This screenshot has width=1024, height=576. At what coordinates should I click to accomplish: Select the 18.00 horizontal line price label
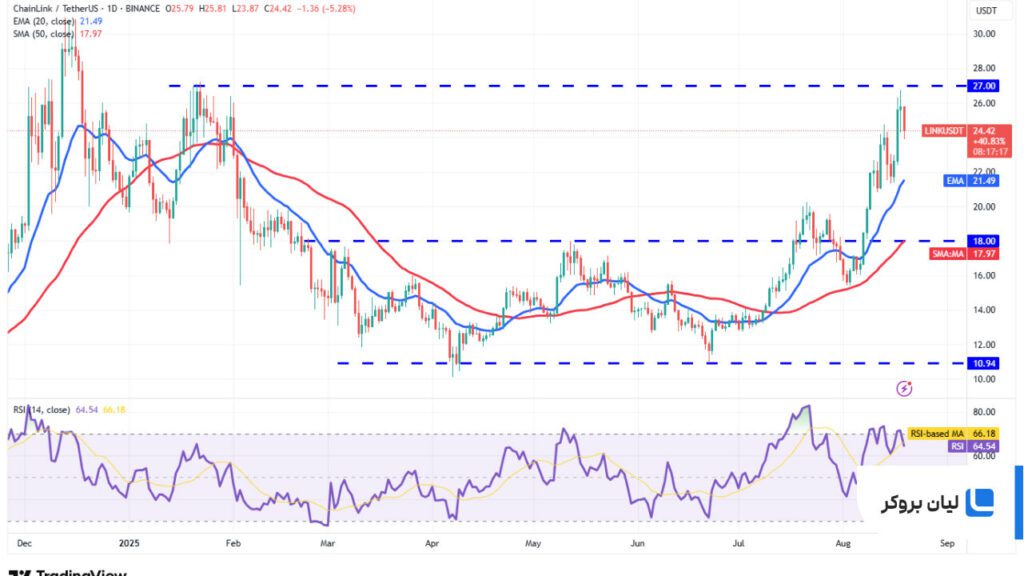click(x=984, y=241)
